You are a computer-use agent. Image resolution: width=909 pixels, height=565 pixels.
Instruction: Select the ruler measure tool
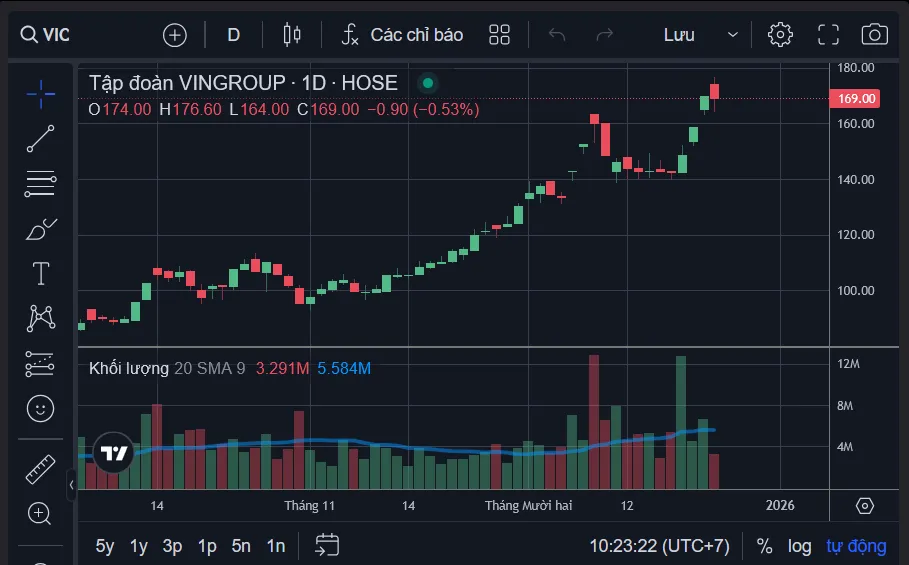[x=41, y=469]
